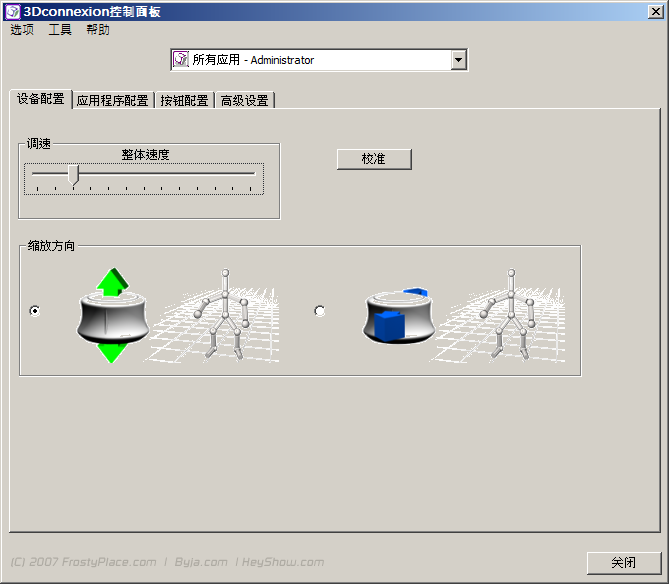This screenshot has width=669, height=584.
Task: Expand the 所有应用 dropdown arrow
Action: 458,60
